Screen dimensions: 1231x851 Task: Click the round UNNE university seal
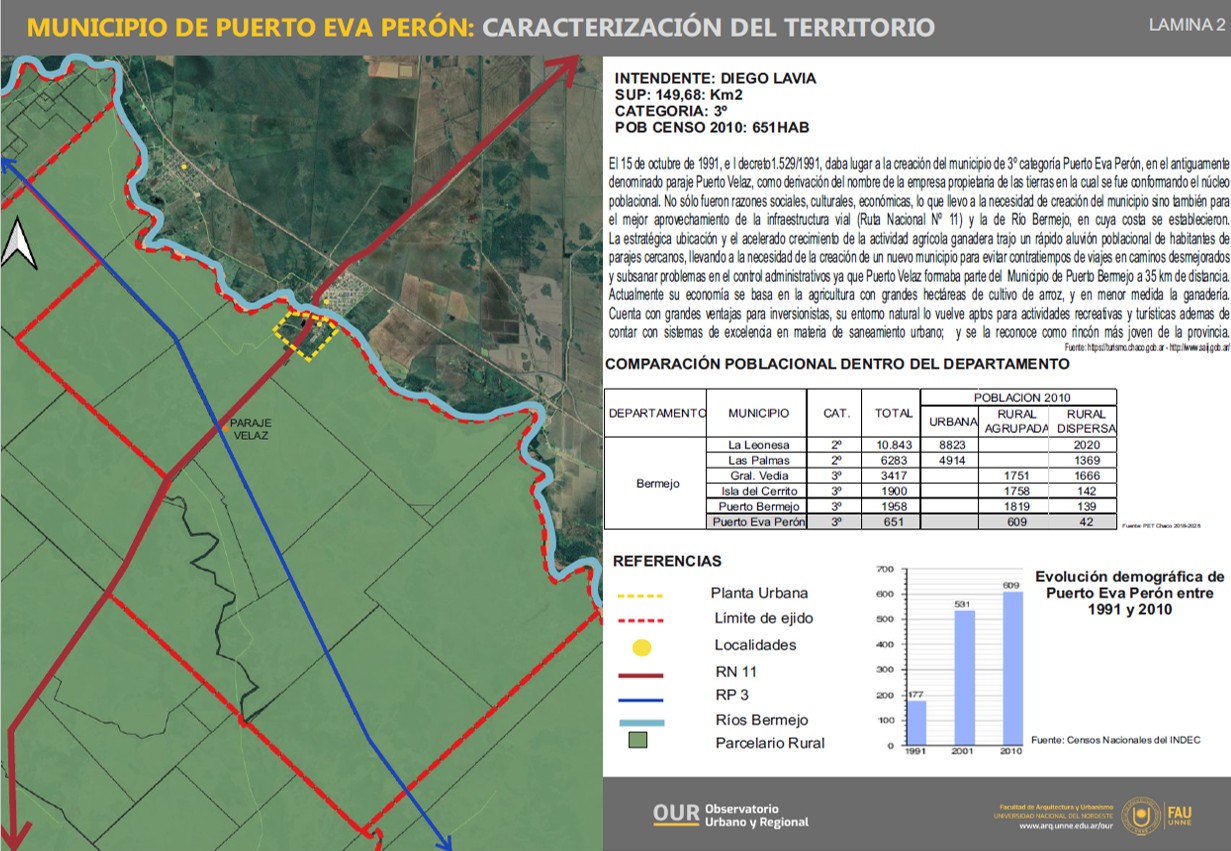click(x=1141, y=815)
